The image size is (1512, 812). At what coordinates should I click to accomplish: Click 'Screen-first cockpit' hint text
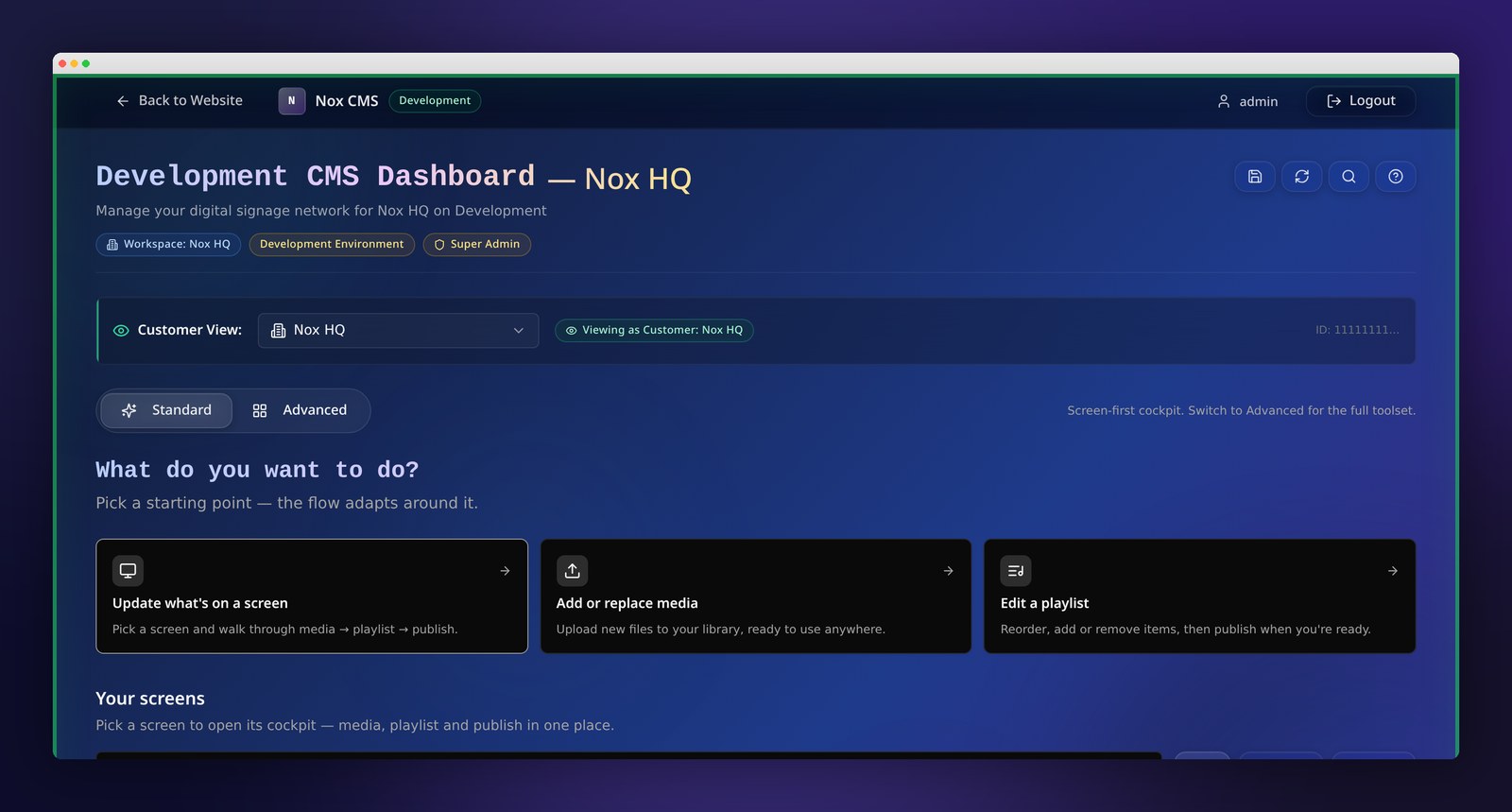pos(1242,410)
